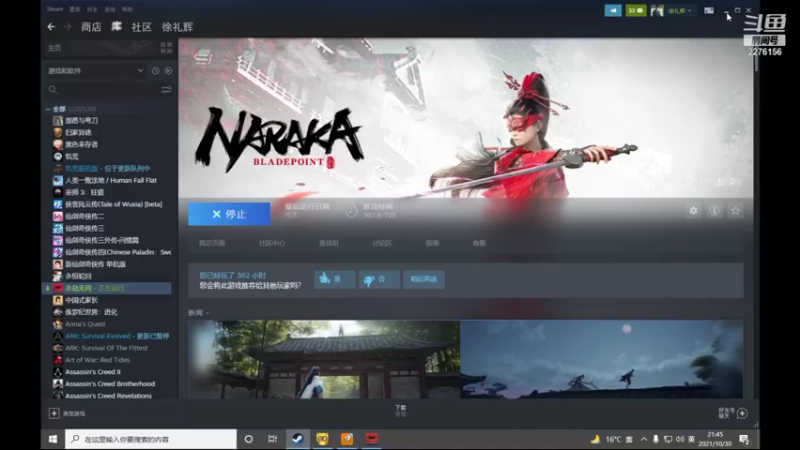Screen dimensions: 800x450
Task: Click the Windows taskbar search box
Action: click(x=151, y=439)
